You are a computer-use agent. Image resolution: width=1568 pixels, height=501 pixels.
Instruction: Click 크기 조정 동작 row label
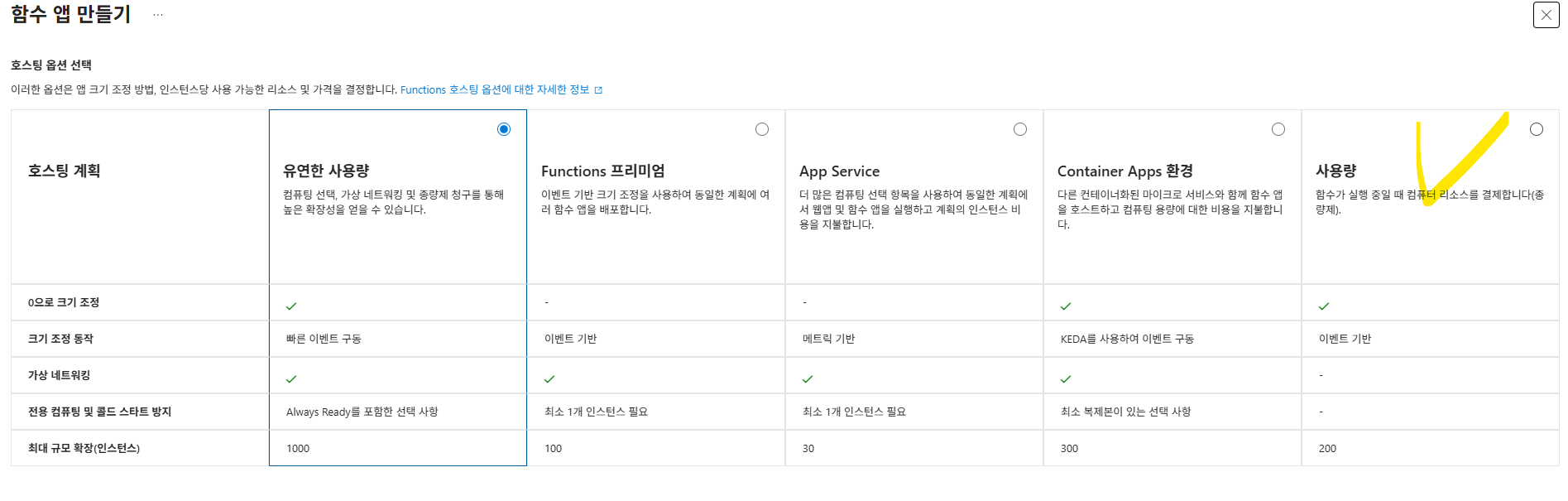(x=60, y=339)
